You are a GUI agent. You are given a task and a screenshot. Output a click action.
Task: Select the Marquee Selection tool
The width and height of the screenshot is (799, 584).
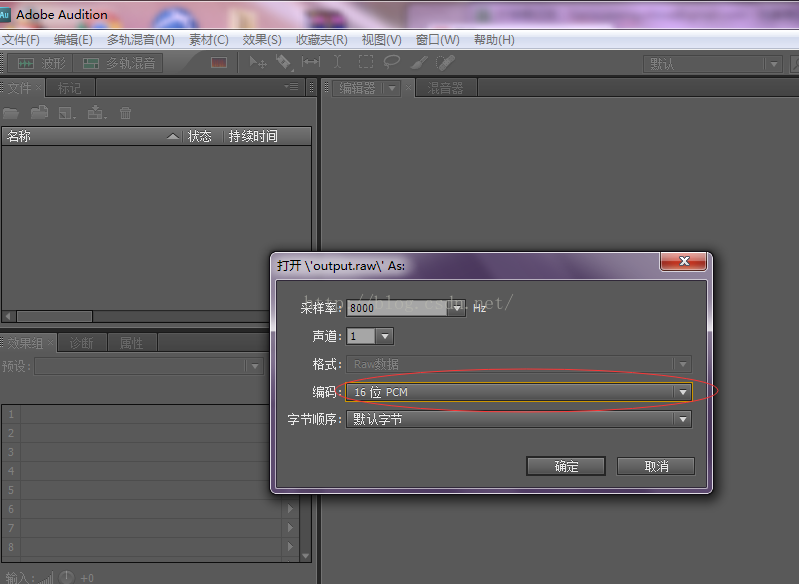(365, 62)
